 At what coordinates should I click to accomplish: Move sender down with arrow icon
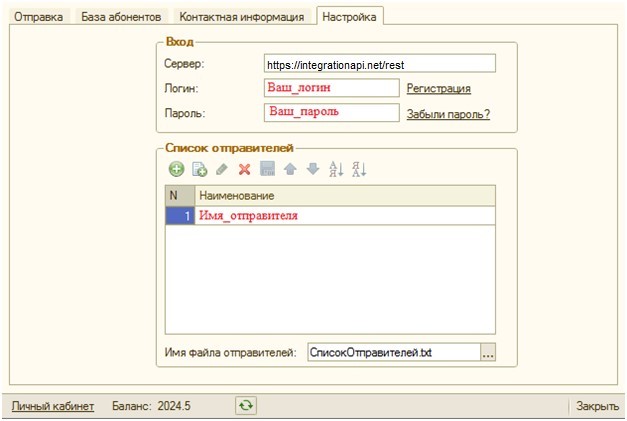(313, 169)
